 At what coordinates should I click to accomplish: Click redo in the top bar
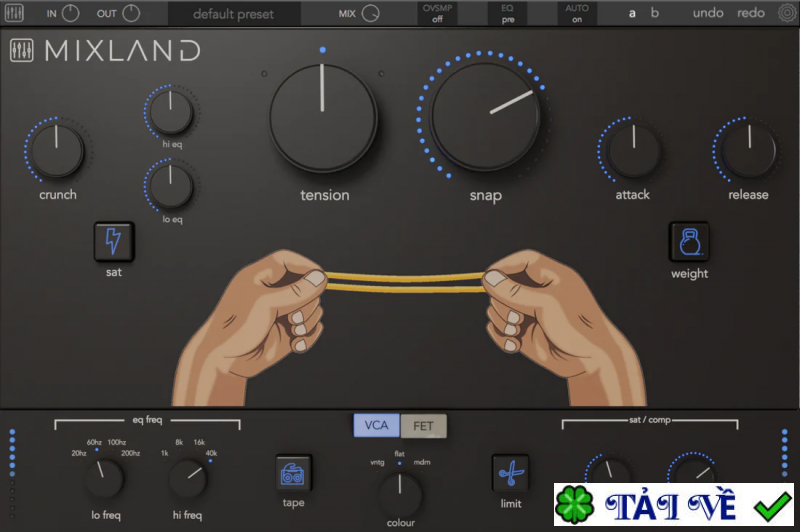[751, 13]
